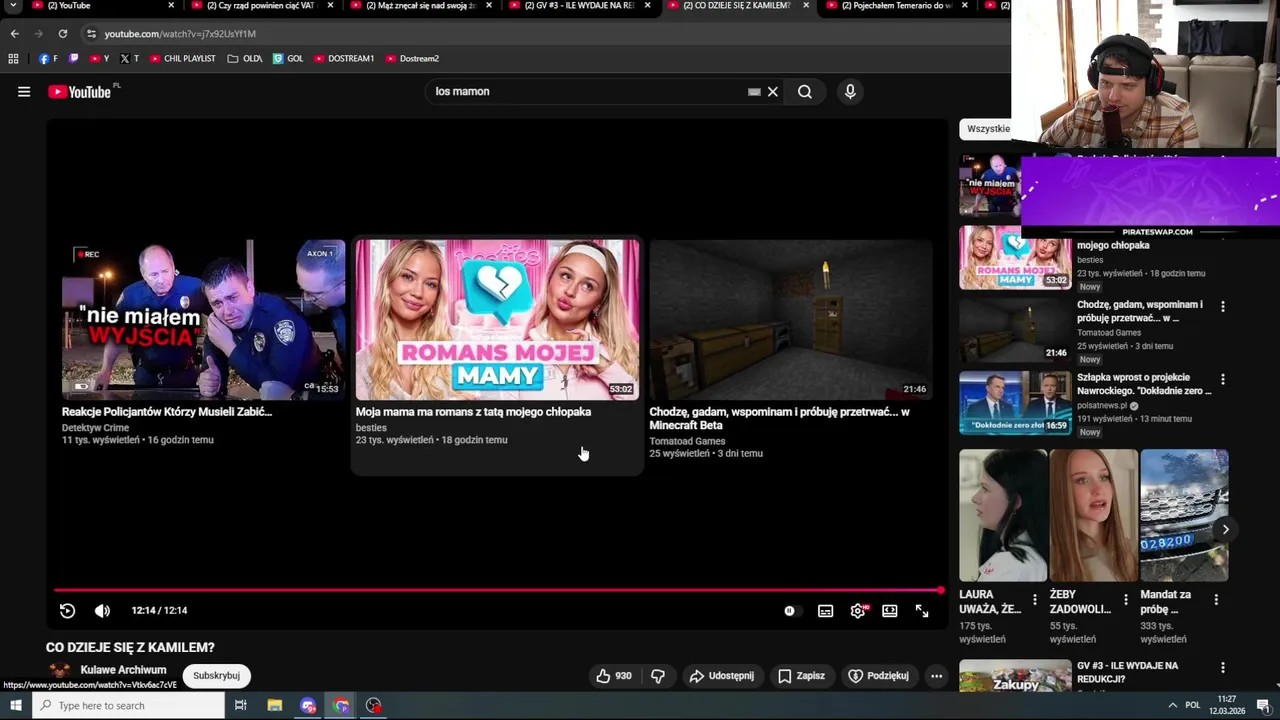
Task: Toggle the autoplay switch in player
Action: [x=790, y=611]
